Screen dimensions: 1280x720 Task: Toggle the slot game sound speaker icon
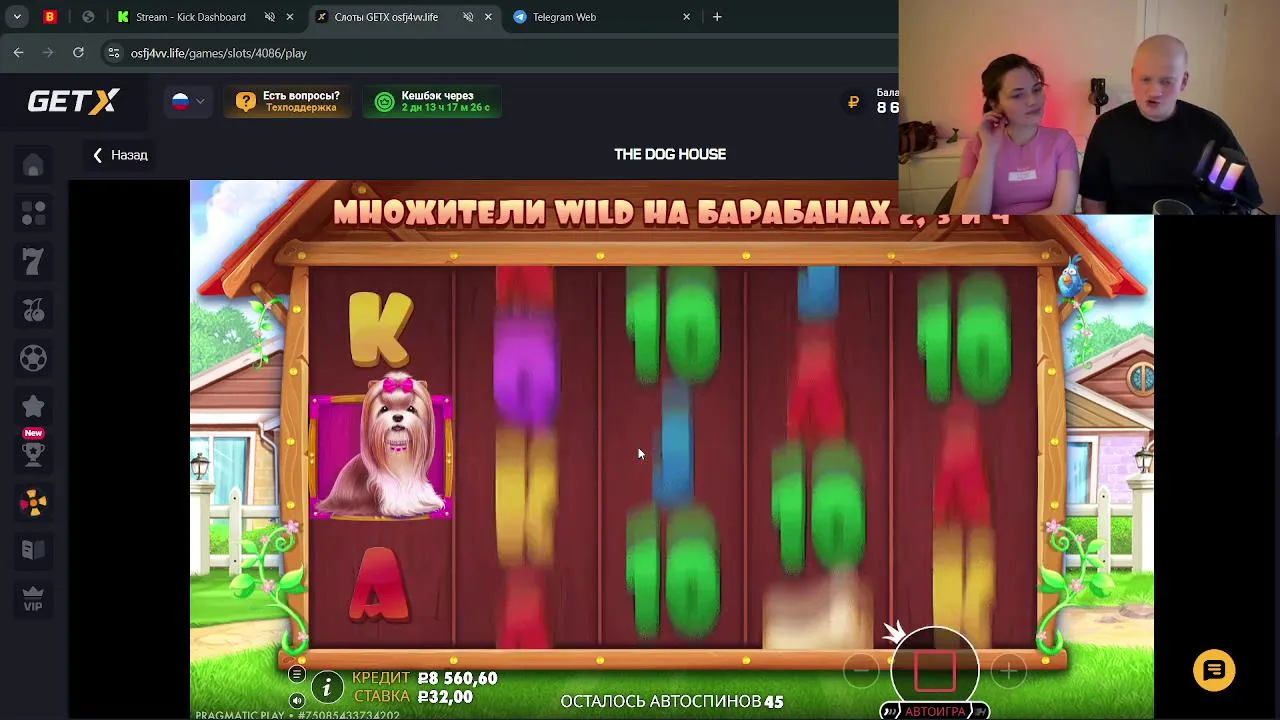click(296, 700)
